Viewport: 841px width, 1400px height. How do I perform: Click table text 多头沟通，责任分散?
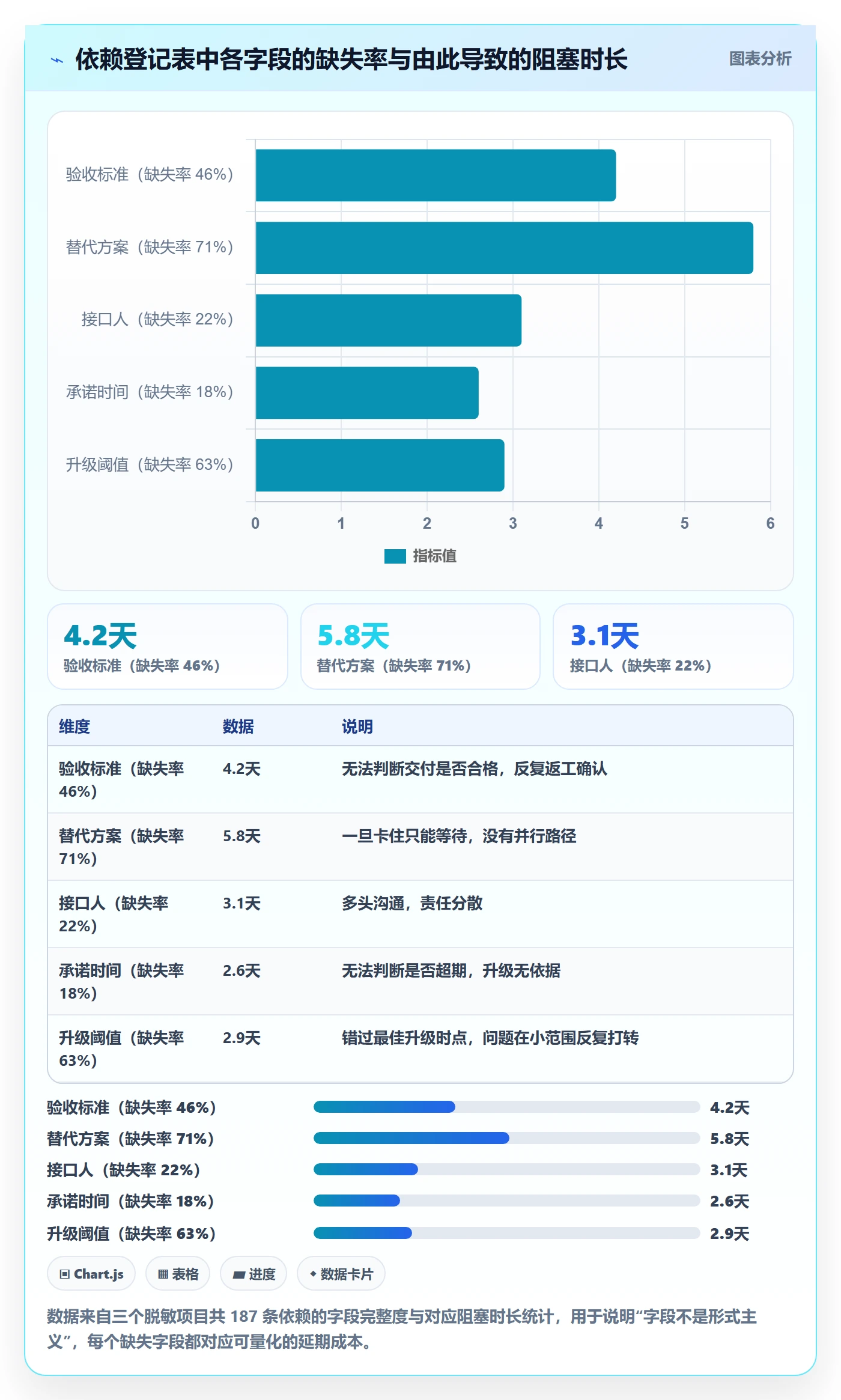coord(412,903)
